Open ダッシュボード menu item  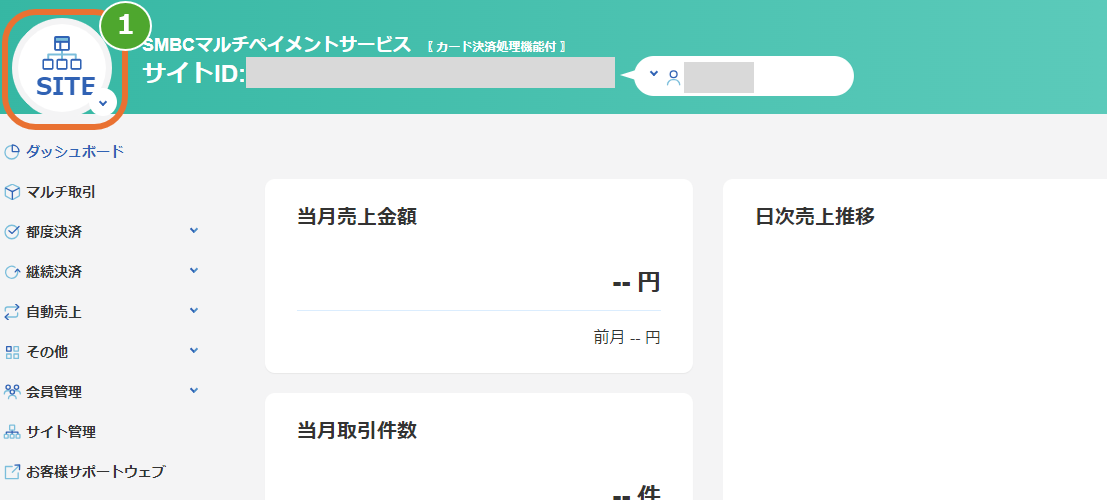[75, 151]
